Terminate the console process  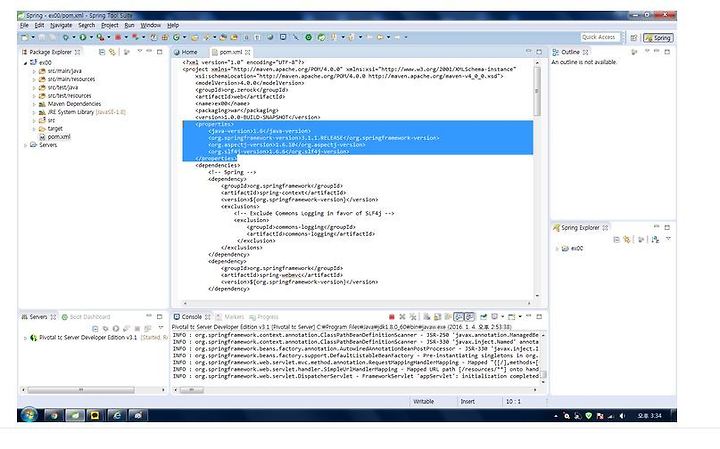click(392, 317)
